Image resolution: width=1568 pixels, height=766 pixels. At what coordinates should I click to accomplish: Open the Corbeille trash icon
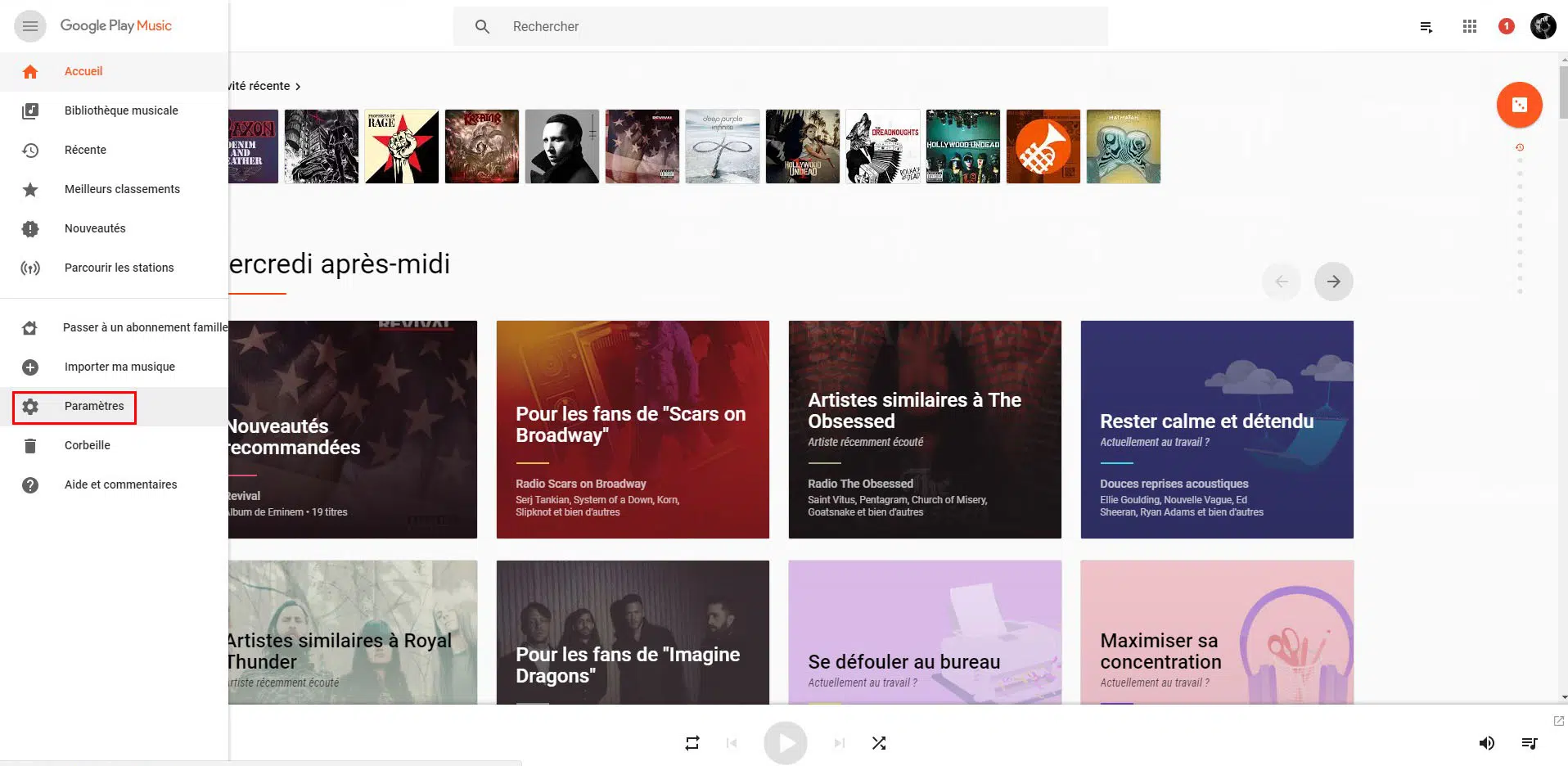[x=30, y=446]
